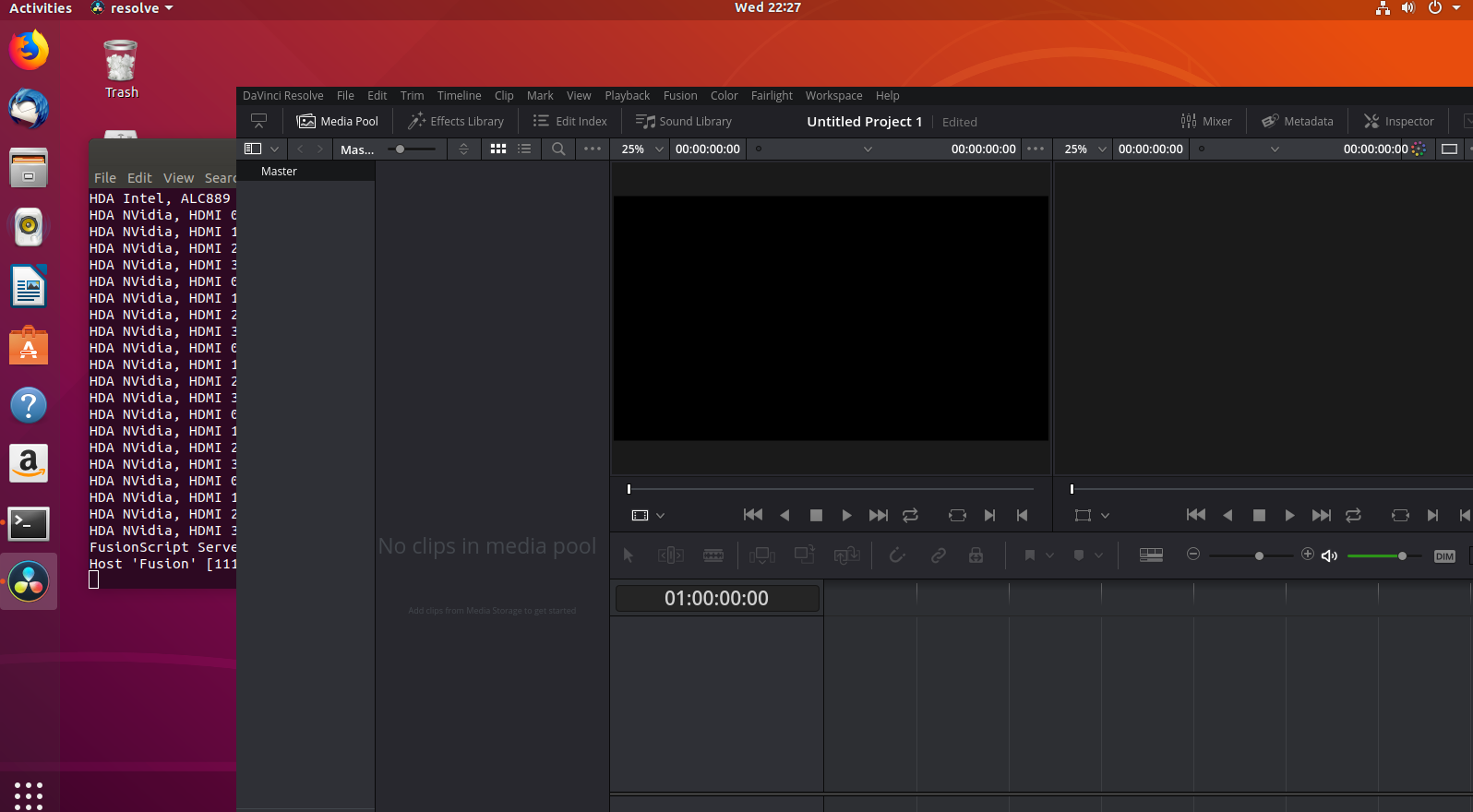Open the flag color dropdown arrow
The width and height of the screenshot is (1473, 812).
(x=1049, y=555)
